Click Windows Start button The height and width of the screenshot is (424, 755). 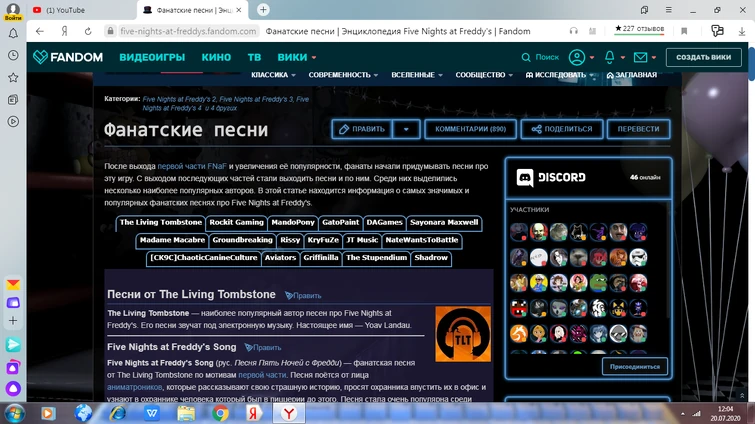14,413
